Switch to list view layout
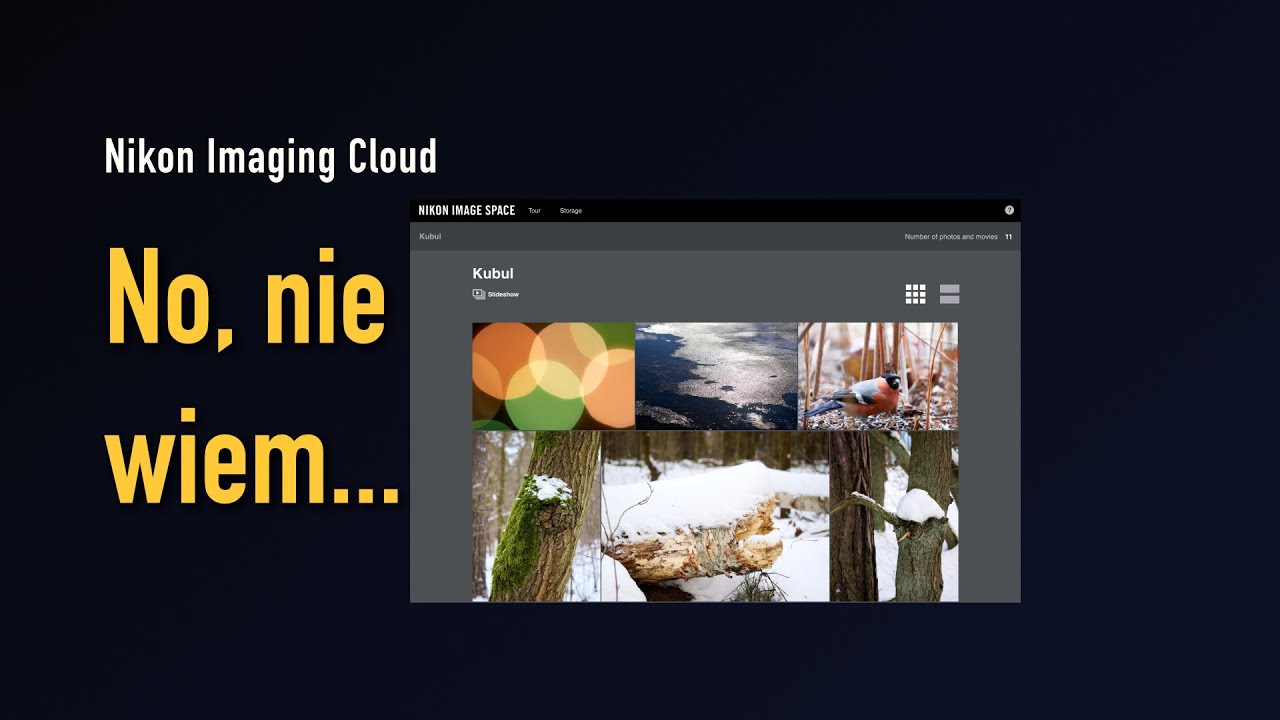Image resolution: width=1280 pixels, height=720 pixels. pos(949,293)
